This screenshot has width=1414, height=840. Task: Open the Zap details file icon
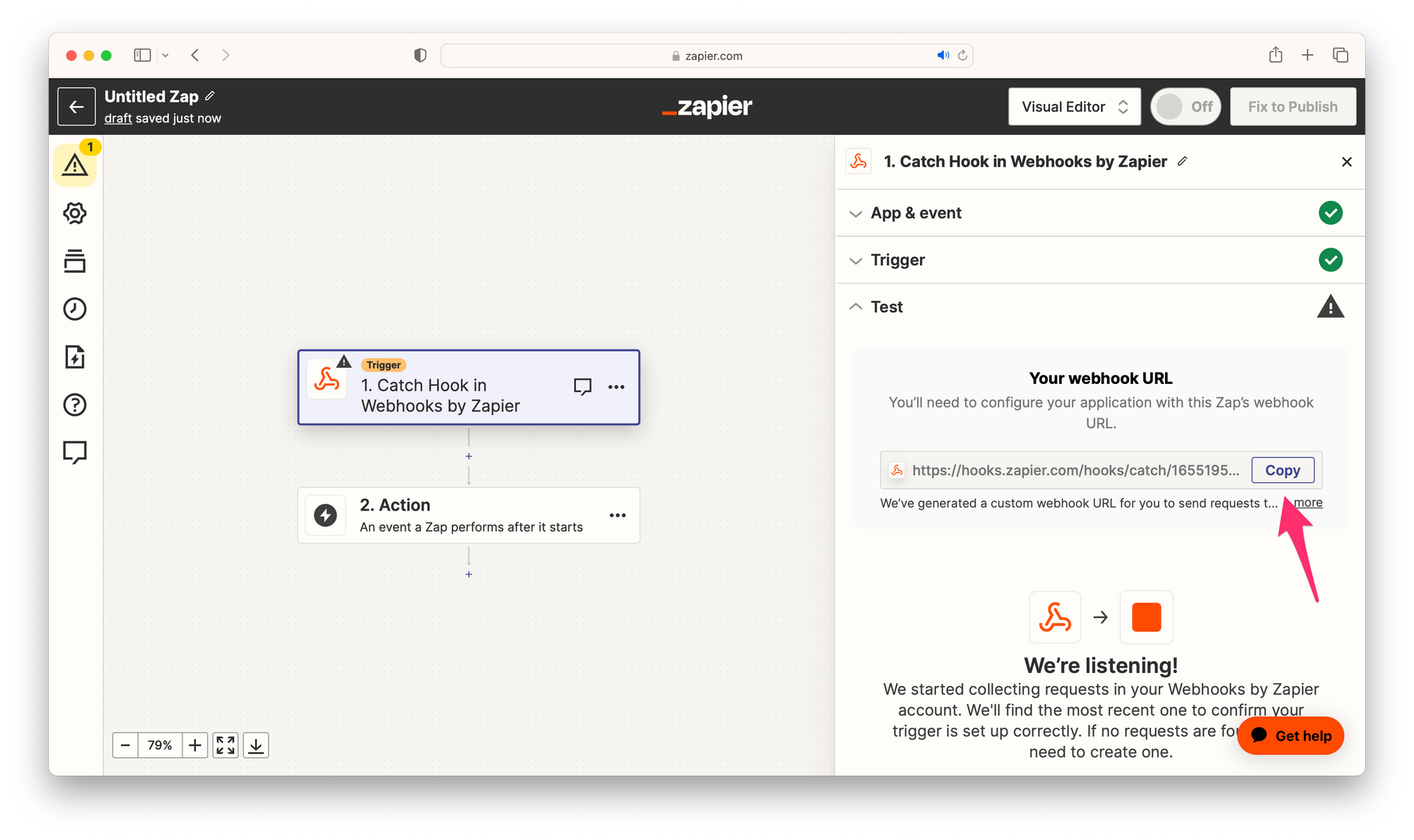pyautogui.click(x=75, y=357)
